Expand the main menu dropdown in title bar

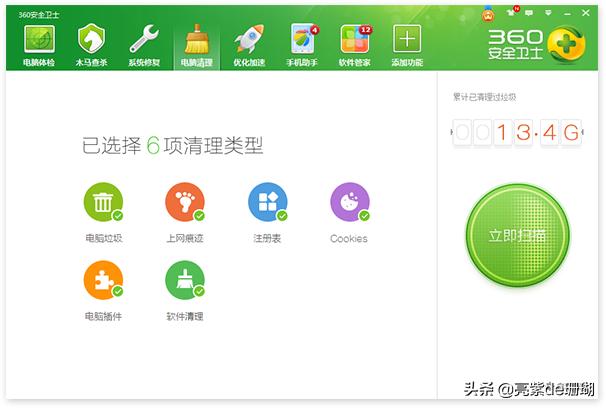[x=550, y=11]
